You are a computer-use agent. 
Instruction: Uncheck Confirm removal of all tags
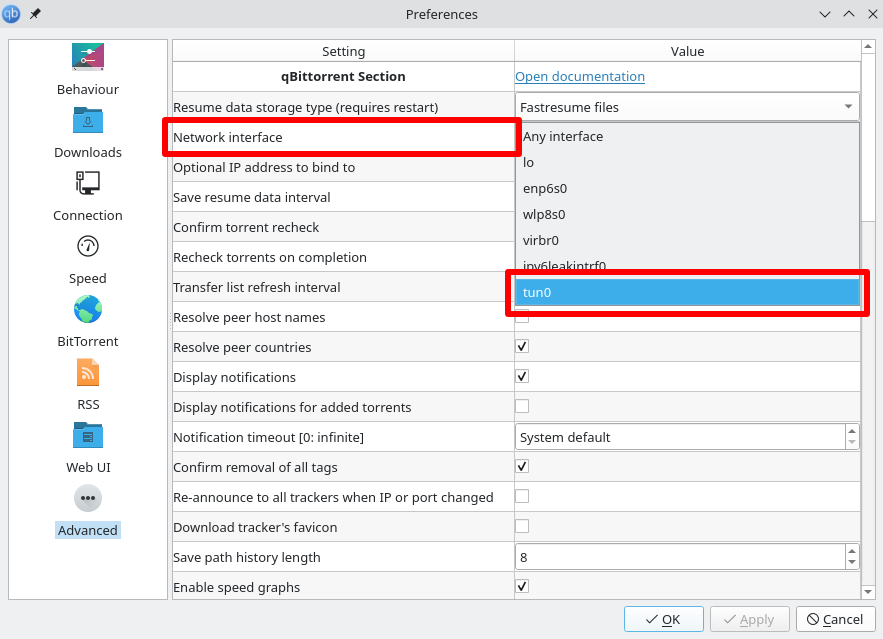(522, 466)
